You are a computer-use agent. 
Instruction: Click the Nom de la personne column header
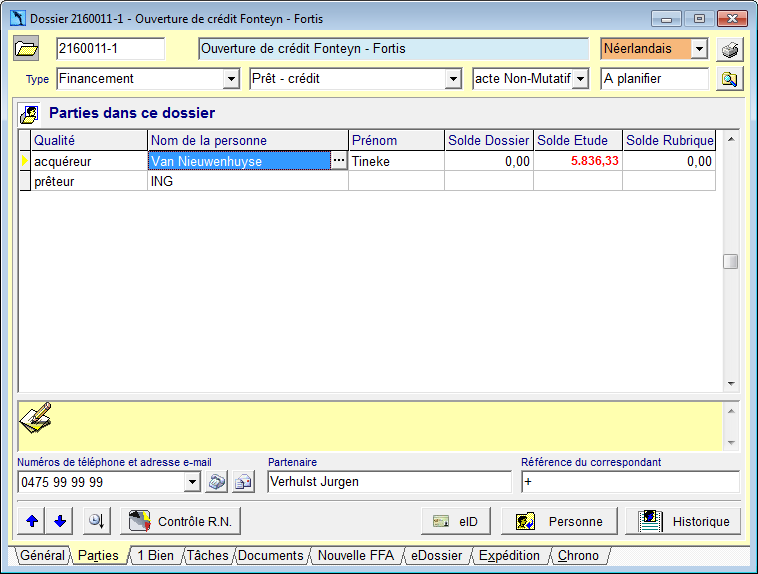click(x=248, y=140)
